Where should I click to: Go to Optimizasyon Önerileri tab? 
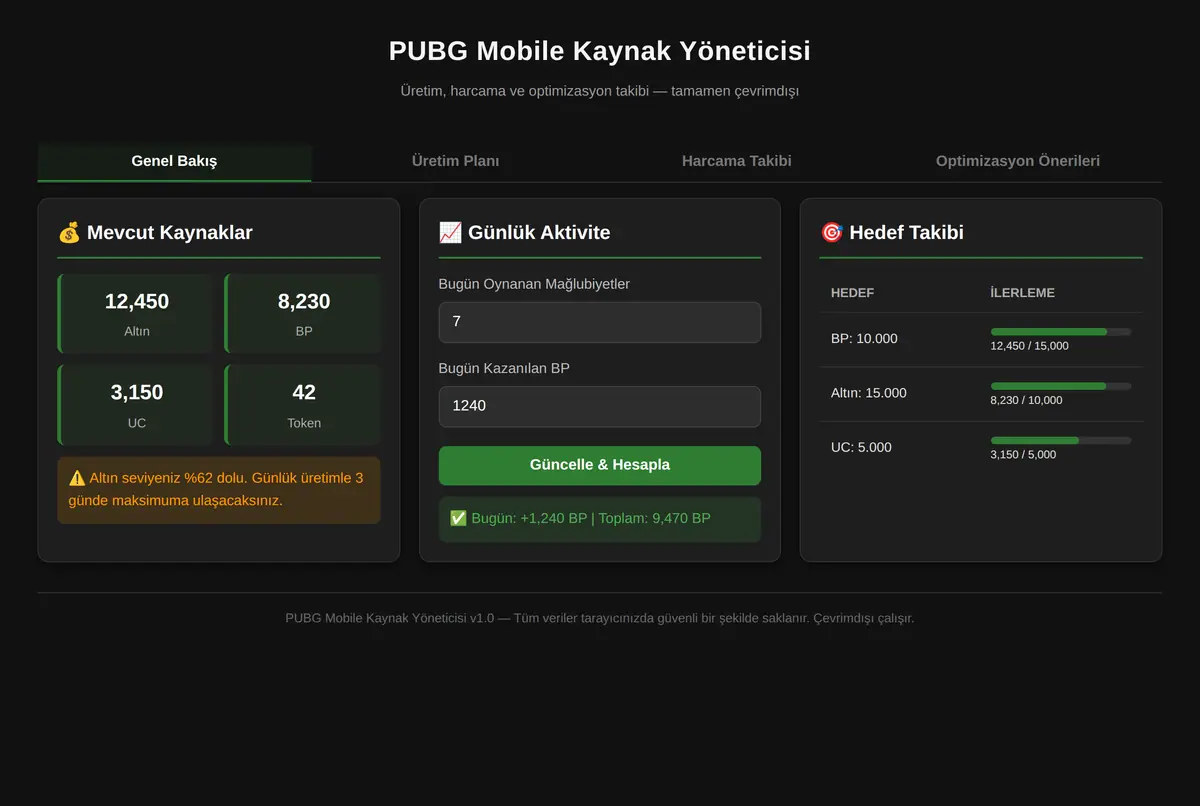[x=1018, y=161]
